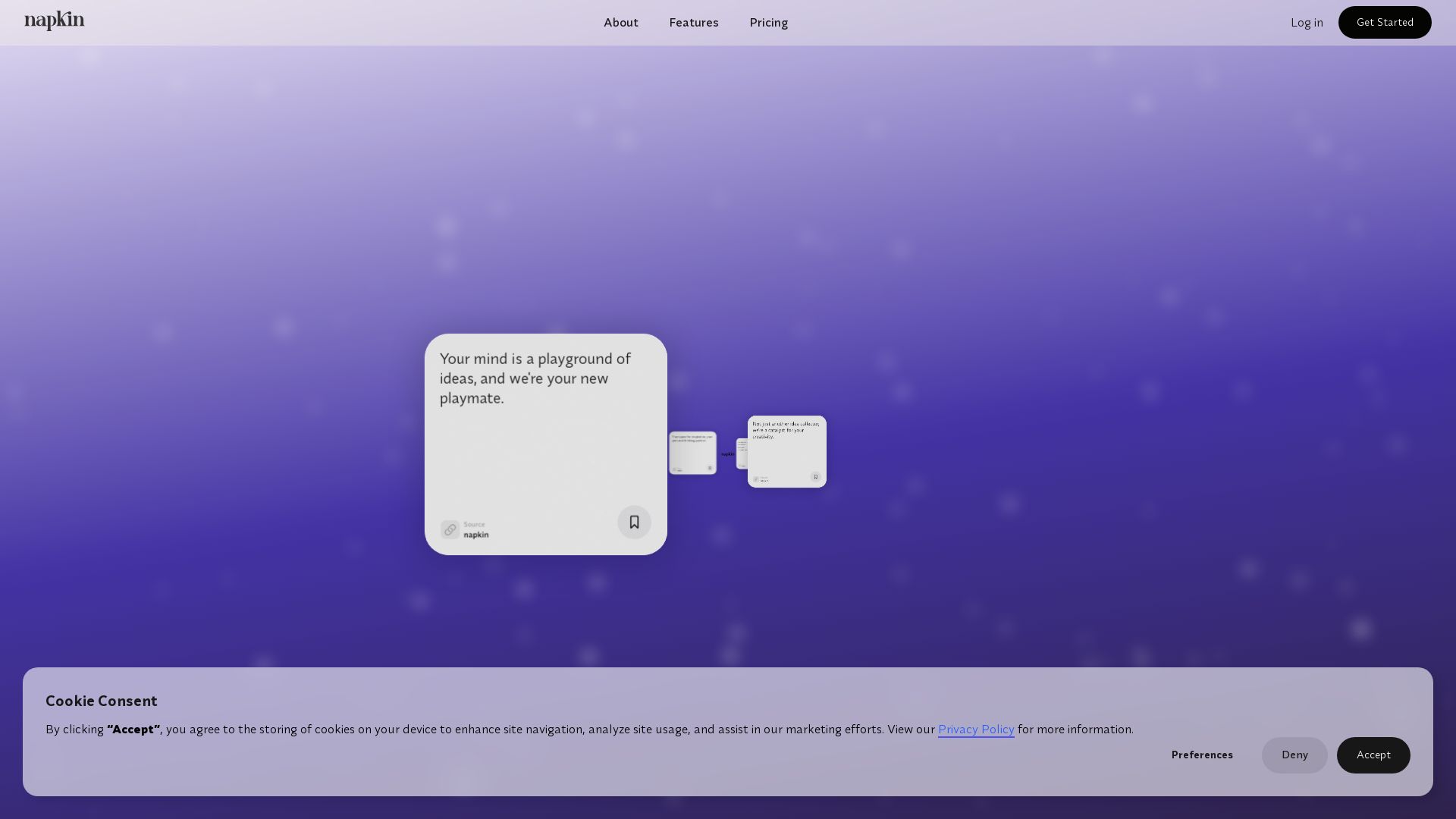Click the Get Started button

coord(1384,22)
